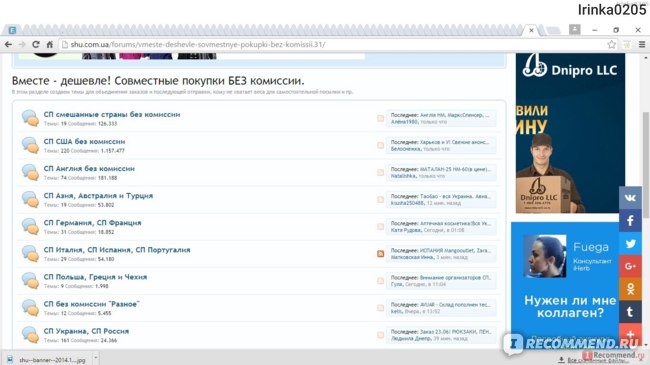The height and width of the screenshot is (365, 650).
Task: Click RSS feed icon in 'СП США' row
Action: [x=381, y=145]
